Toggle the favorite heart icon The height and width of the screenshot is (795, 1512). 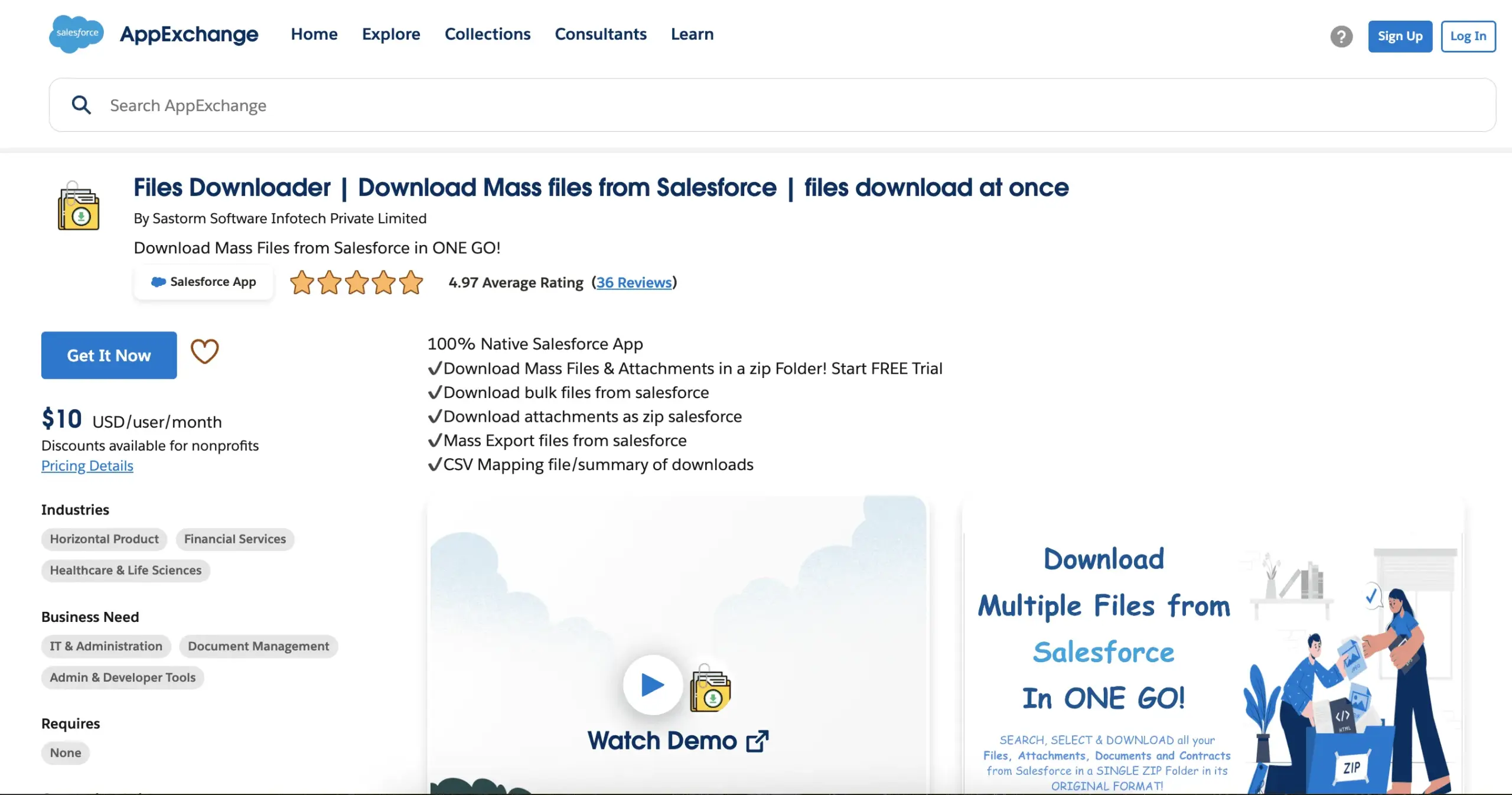pyautogui.click(x=204, y=352)
